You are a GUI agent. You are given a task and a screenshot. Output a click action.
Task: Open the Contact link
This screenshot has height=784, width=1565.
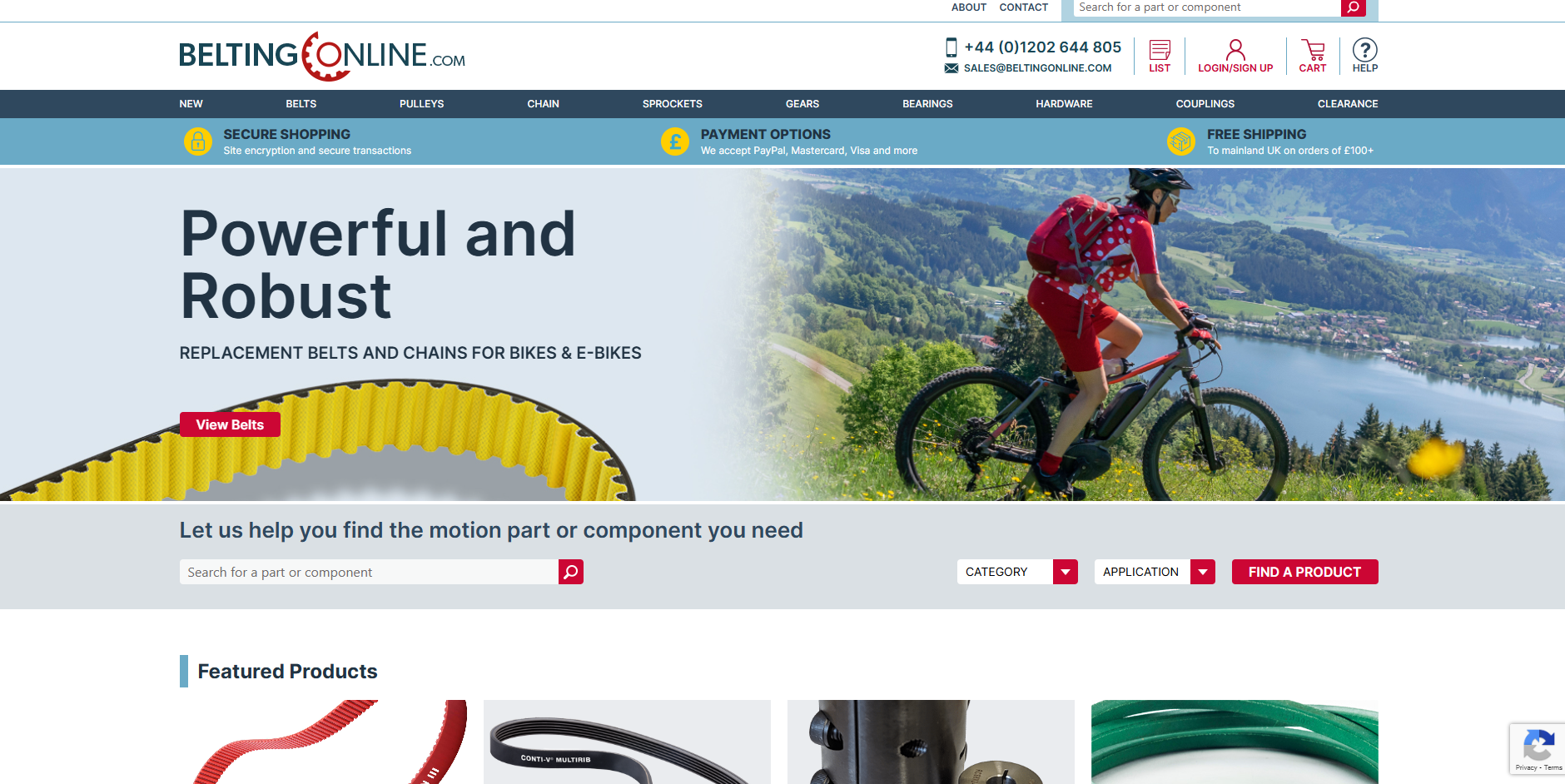pos(1023,7)
